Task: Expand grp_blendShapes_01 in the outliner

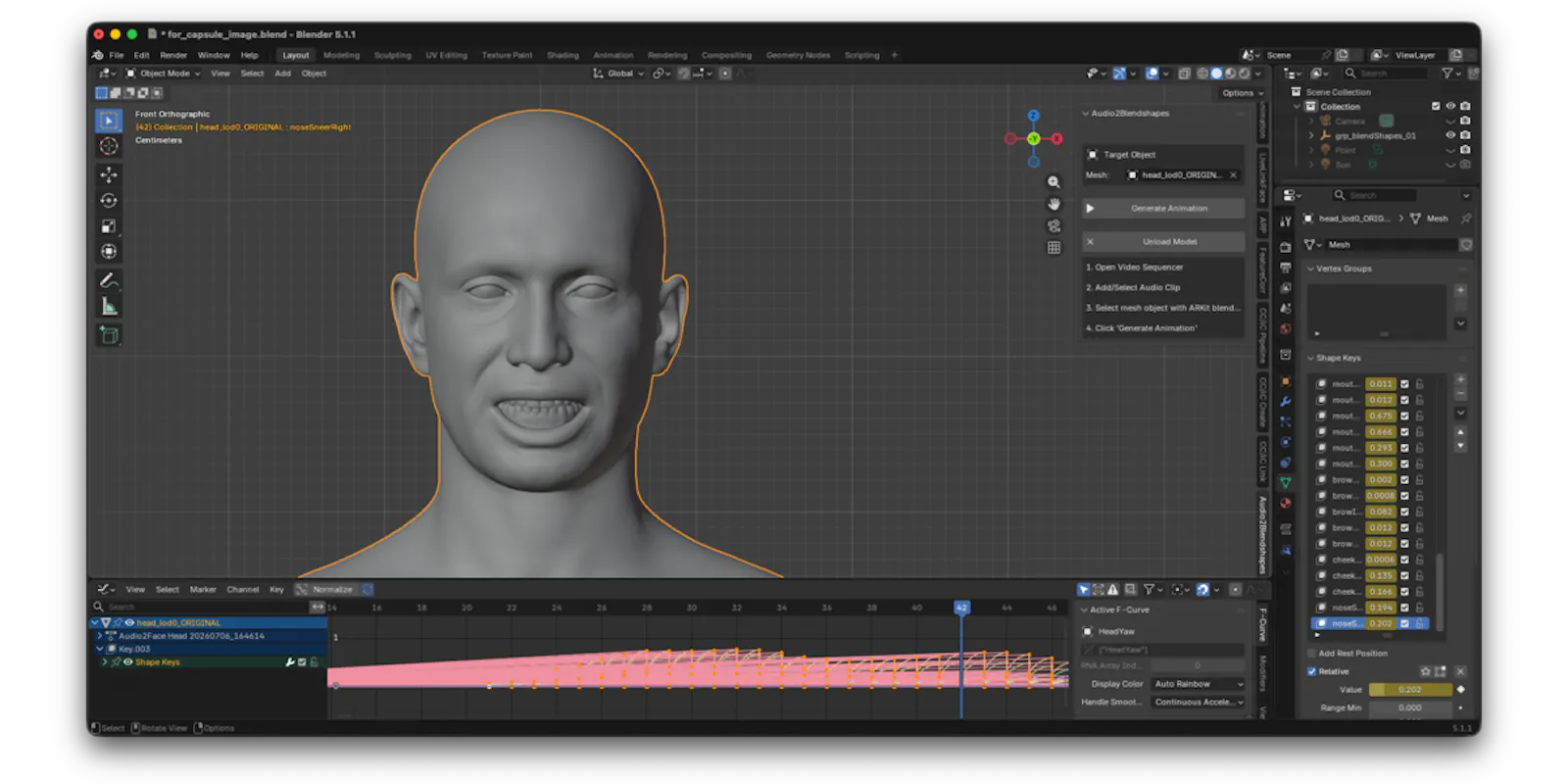Action: [x=1311, y=135]
